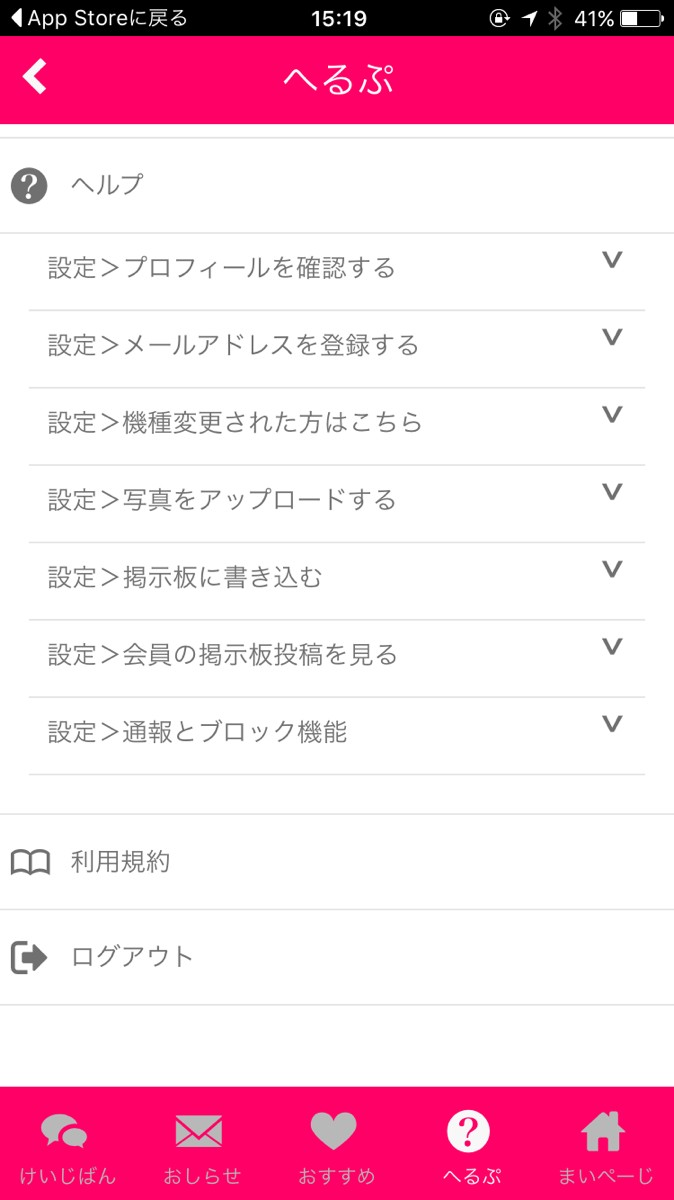The width and height of the screenshot is (674, 1200).
Task: Tap the Help question mark icon
Action: 29,185
